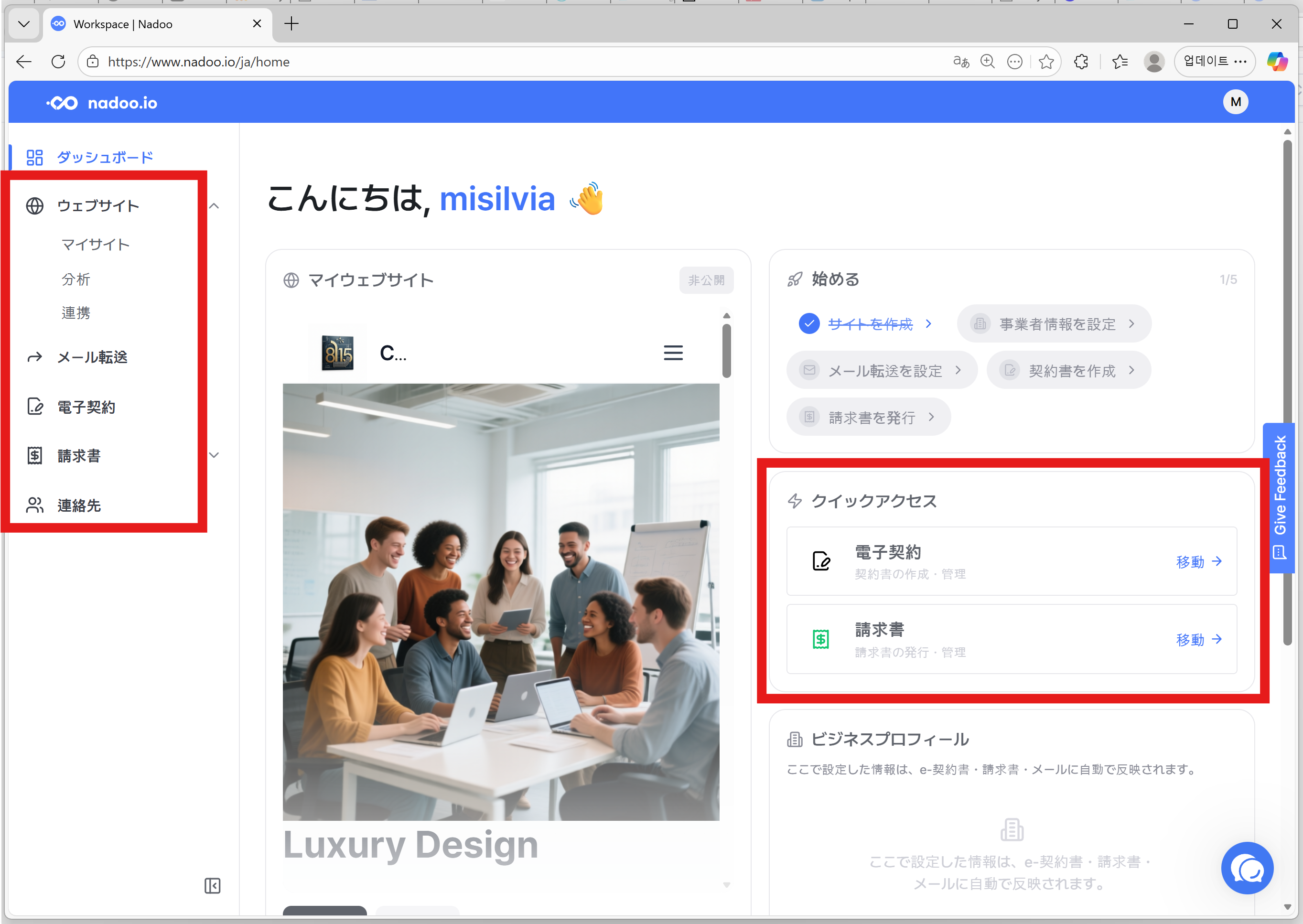
Task: Collapse the ウェブサイト section chevron
Action: 214,206
